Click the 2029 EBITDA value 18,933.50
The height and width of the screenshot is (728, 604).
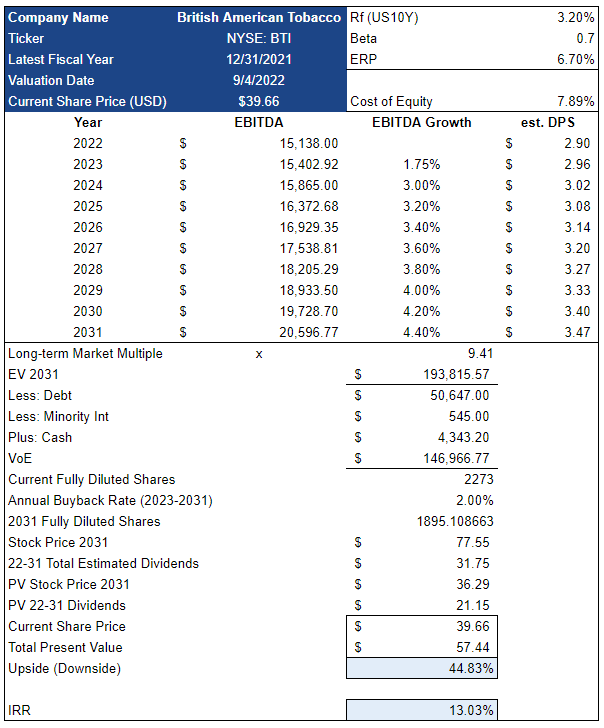pyautogui.click(x=309, y=290)
